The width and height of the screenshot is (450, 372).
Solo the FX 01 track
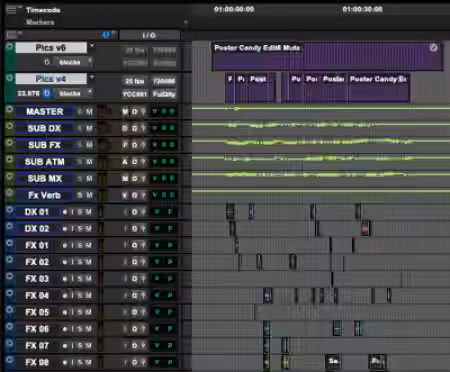[x=80, y=245]
